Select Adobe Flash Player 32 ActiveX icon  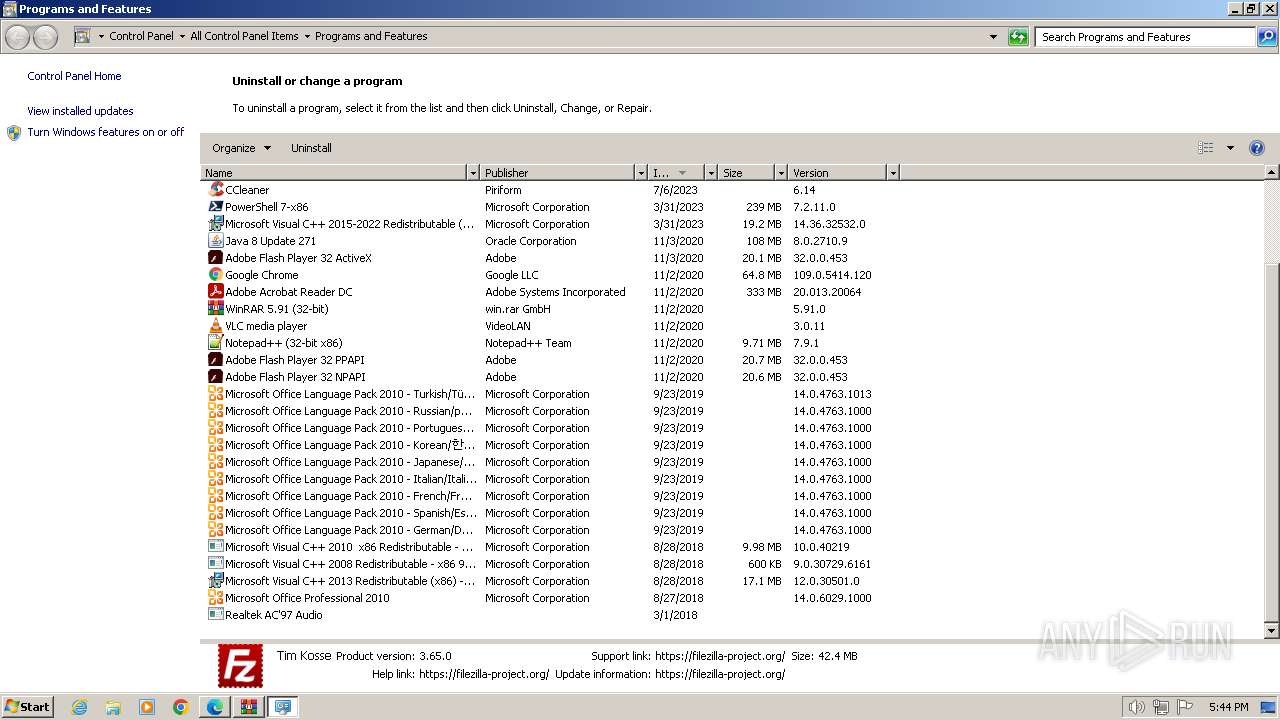(216, 258)
